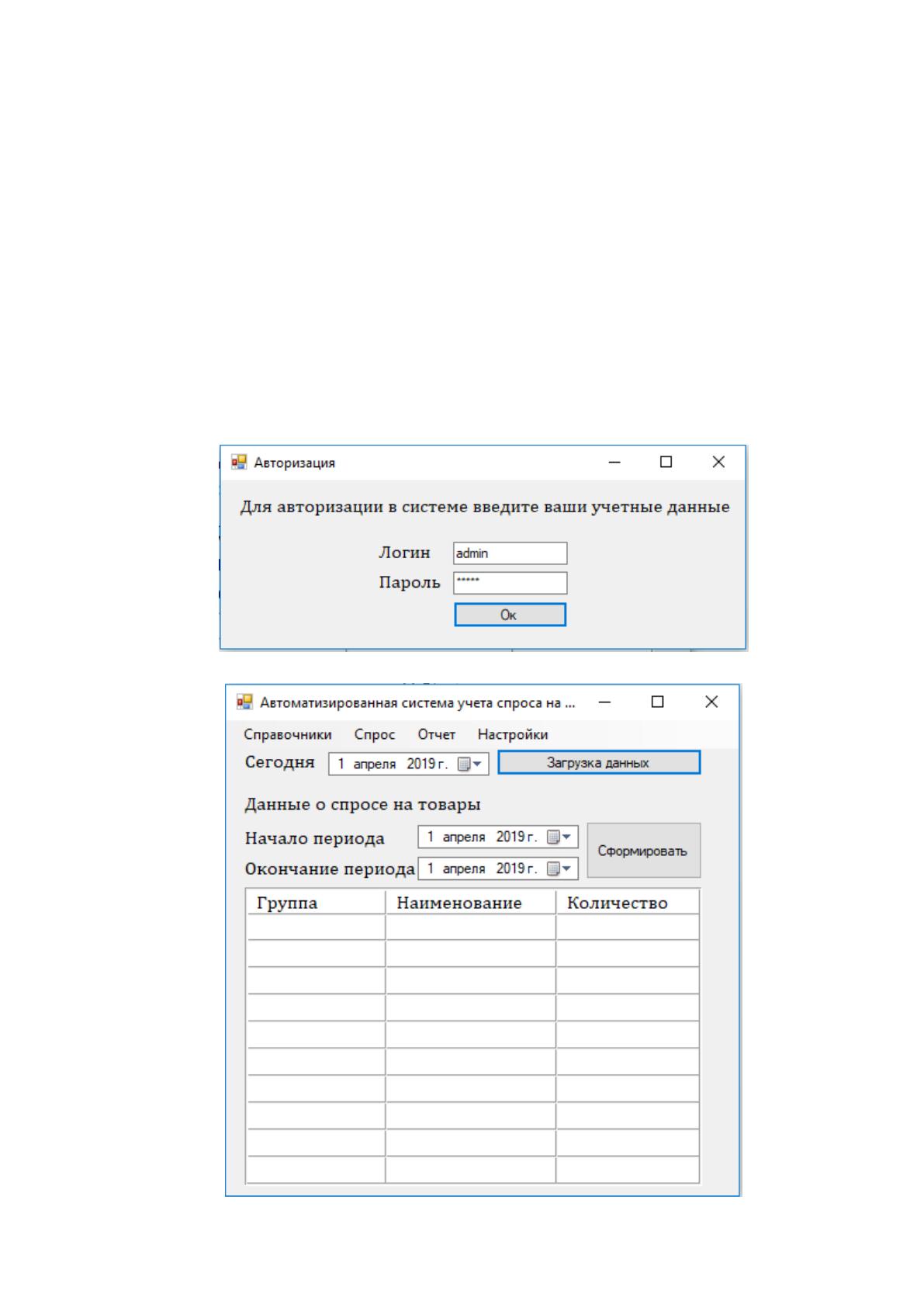Screen dimensions: 924x1307
Task: Click the main window title bar app icon
Action: [244, 702]
